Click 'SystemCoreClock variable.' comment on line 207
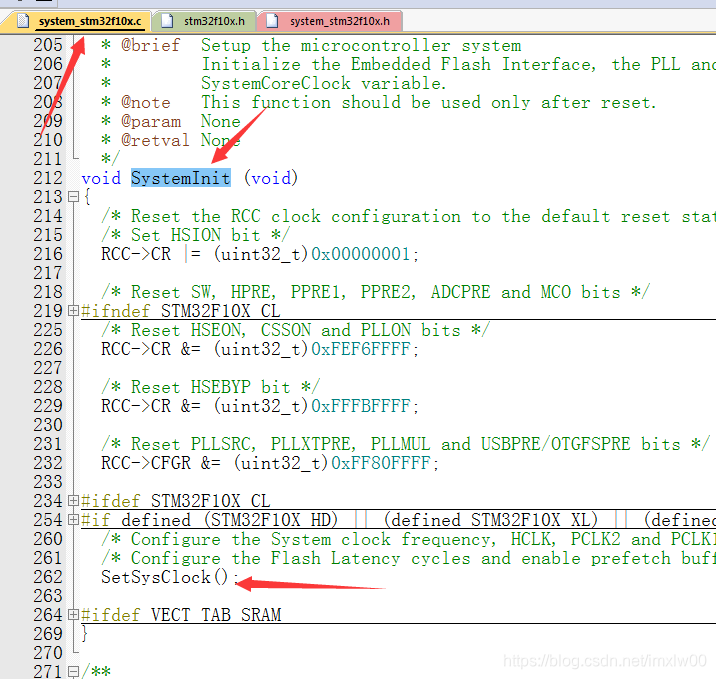 click(x=324, y=84)
